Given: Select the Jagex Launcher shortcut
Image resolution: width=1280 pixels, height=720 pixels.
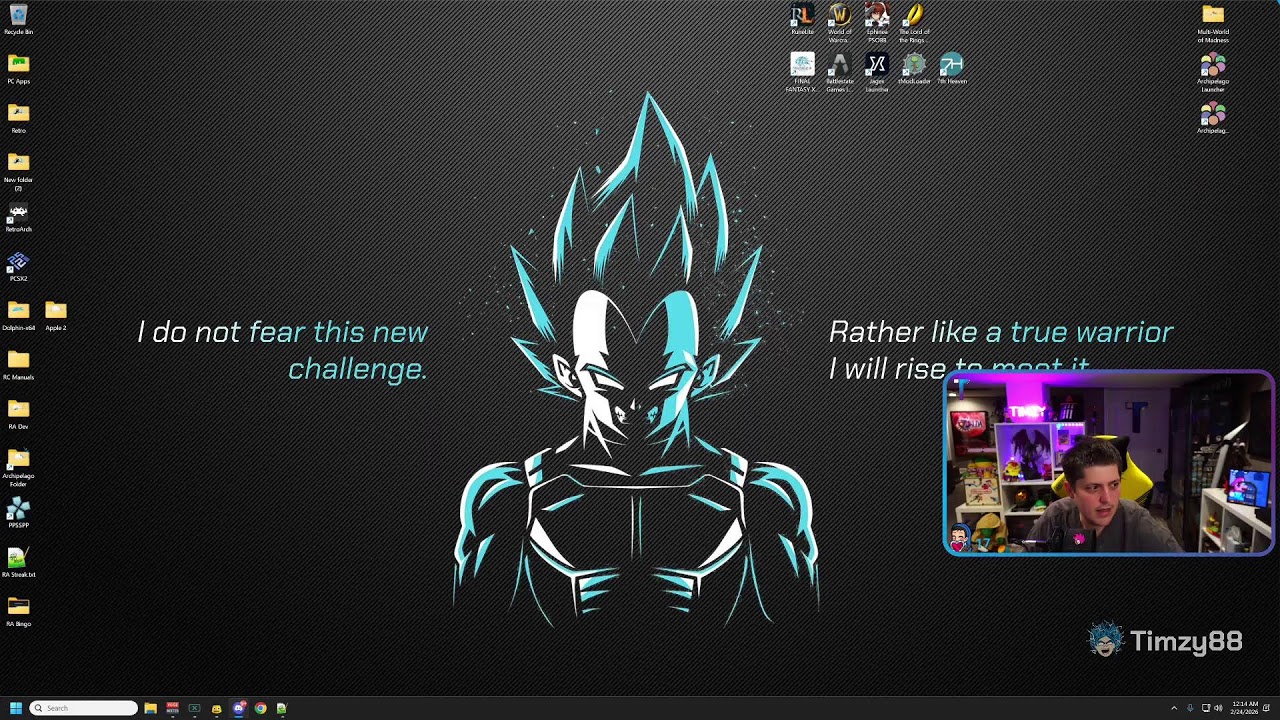Looking at the screenshot, I should pyautogui.click(x=877, y=73).
